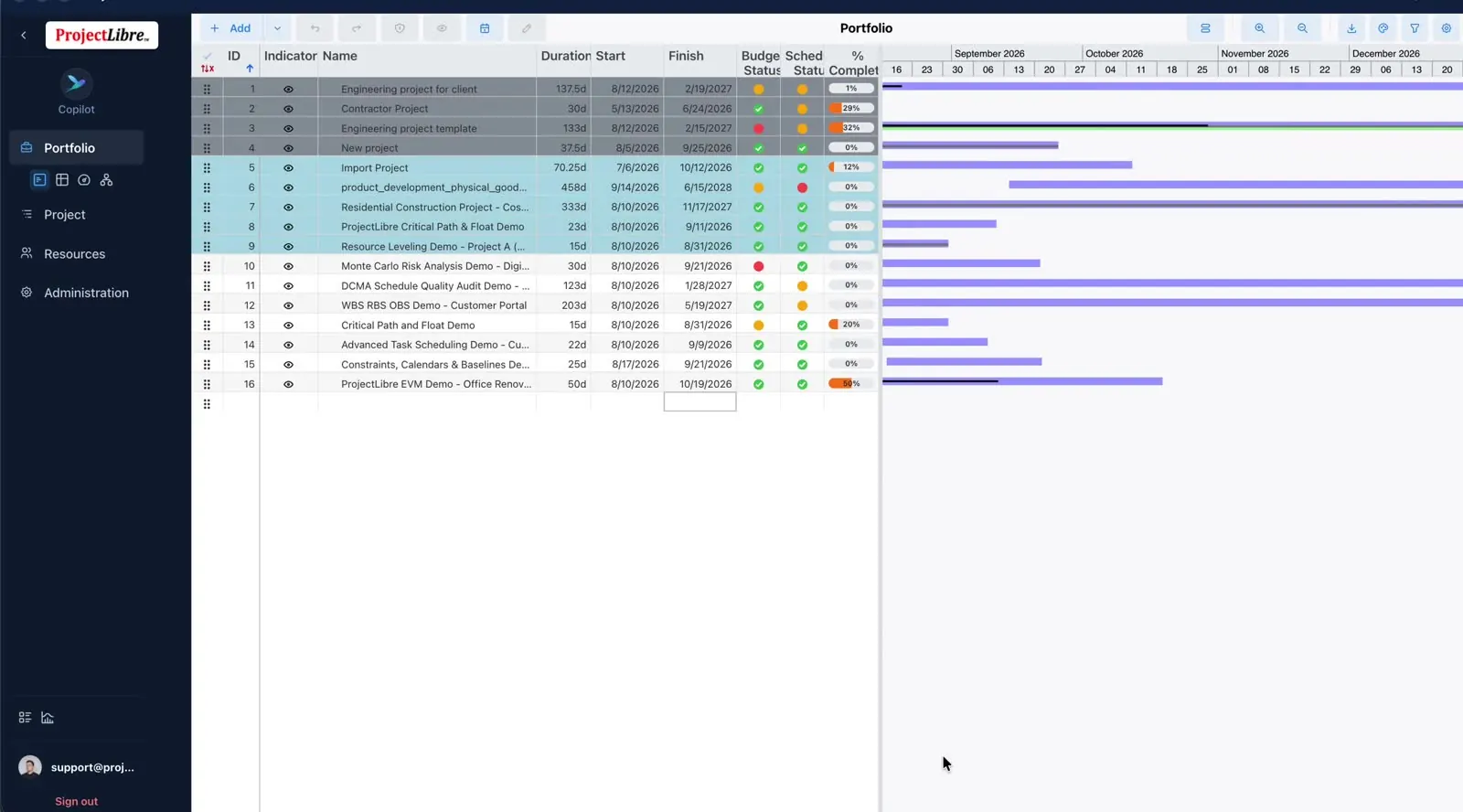This screenshot has height=812, width=1463.
Task: Click the '458d' duration cell
Action: click(563, 187)
